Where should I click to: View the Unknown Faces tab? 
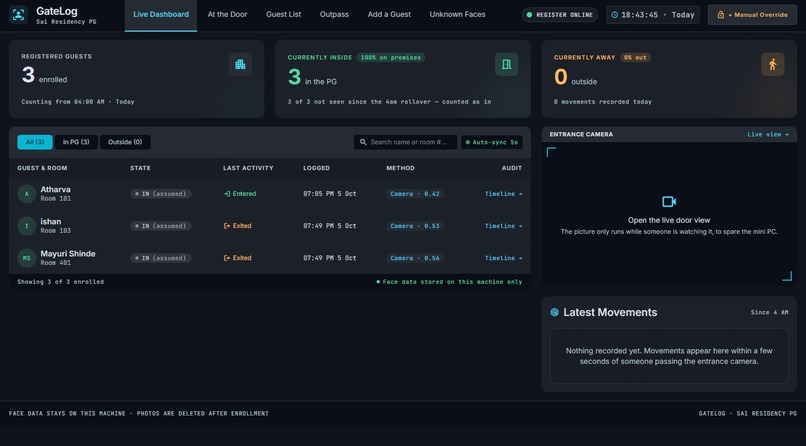[457, 14]
